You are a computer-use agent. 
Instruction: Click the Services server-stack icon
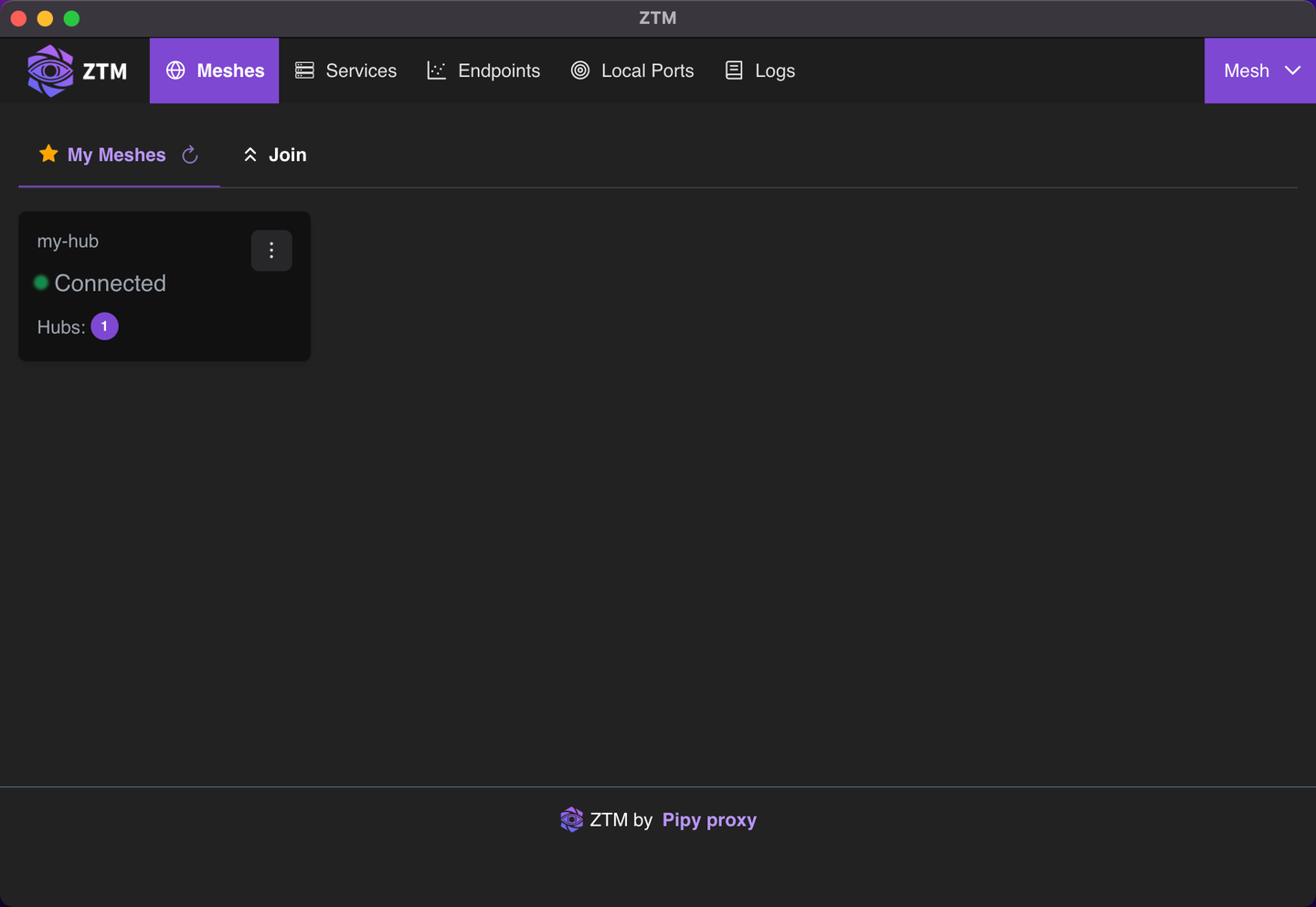tap(304, 70)
